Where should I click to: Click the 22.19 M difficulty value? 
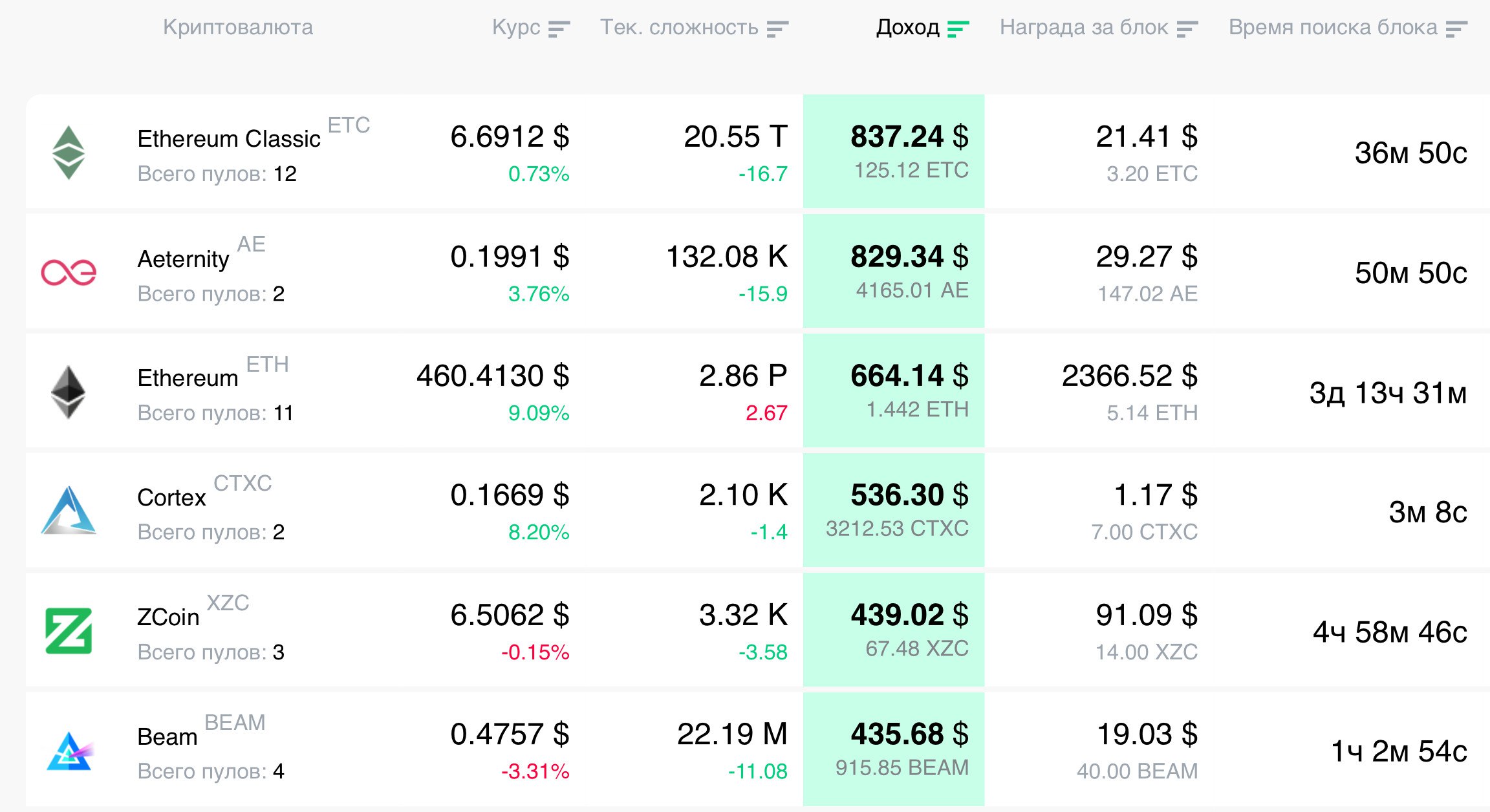point(732,734)
